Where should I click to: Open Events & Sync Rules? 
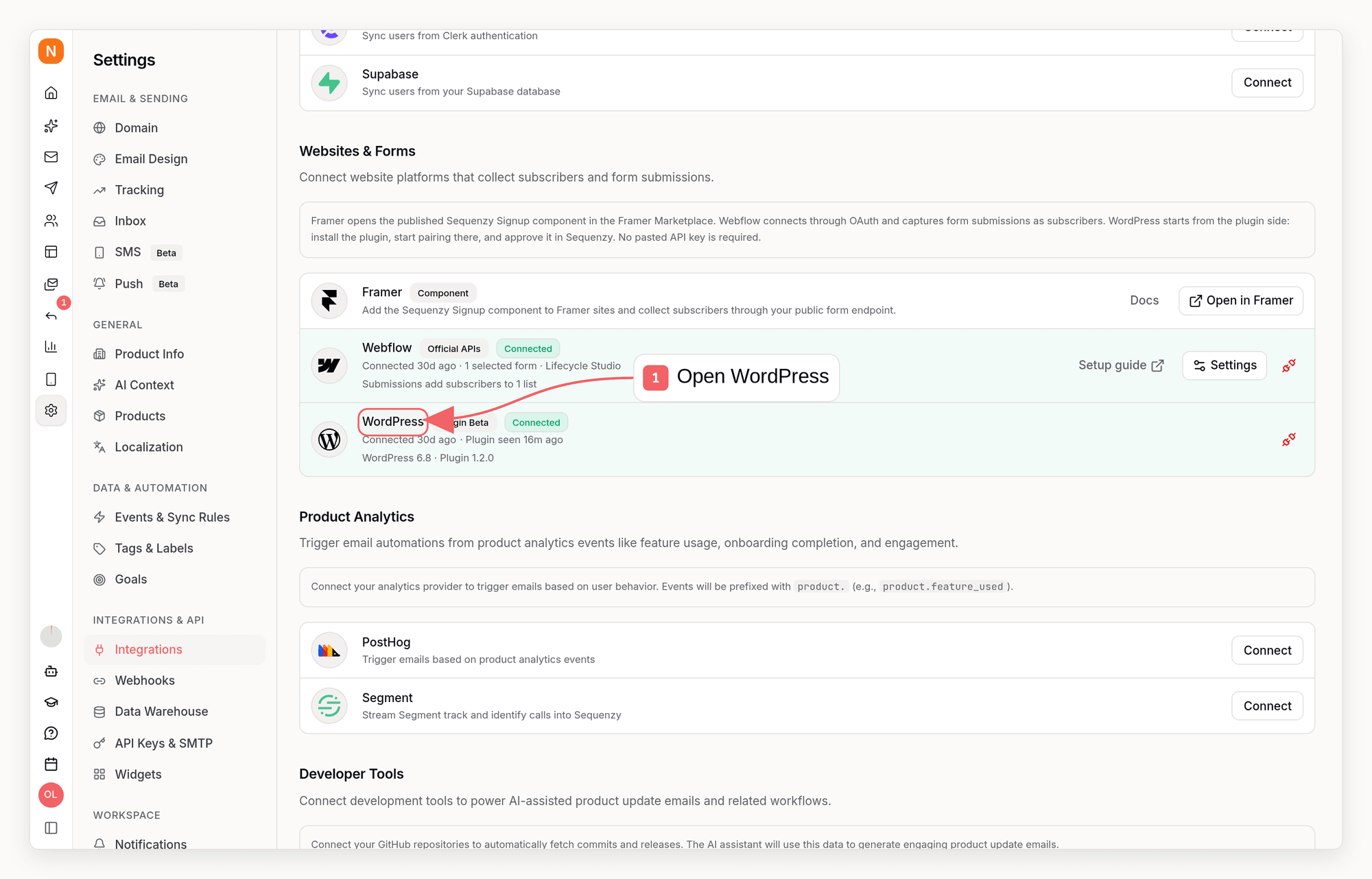[x=174, y=517]
